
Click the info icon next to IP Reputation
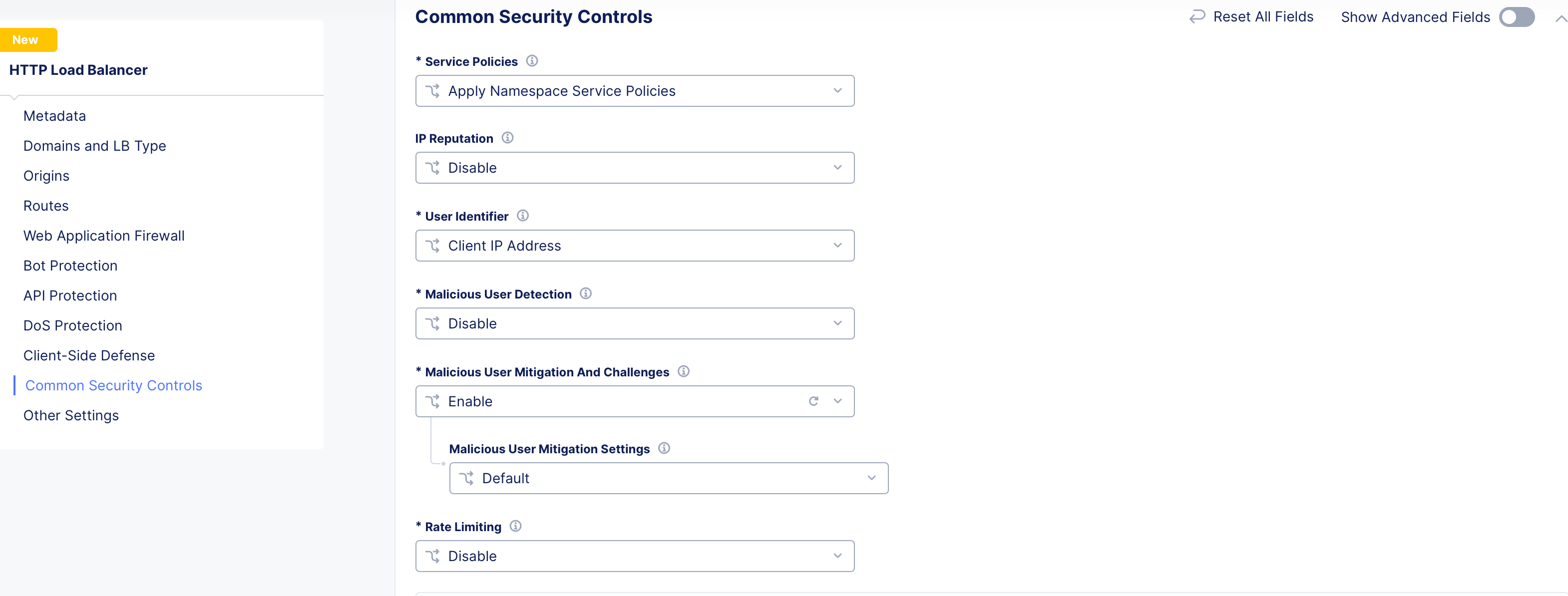click(508, 137)
